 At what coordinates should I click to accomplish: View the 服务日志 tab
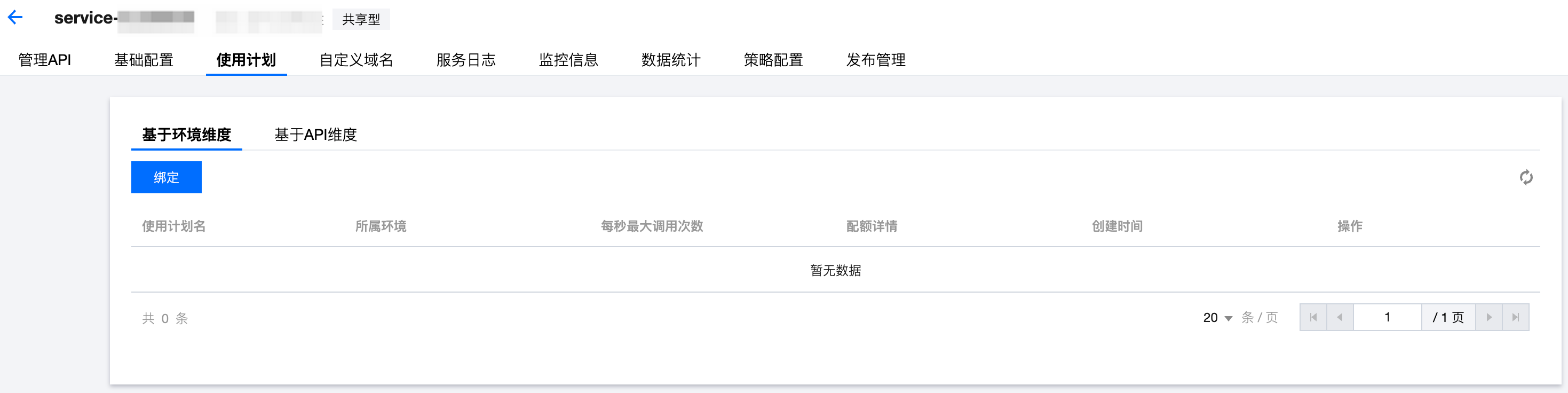coord(466,60)
